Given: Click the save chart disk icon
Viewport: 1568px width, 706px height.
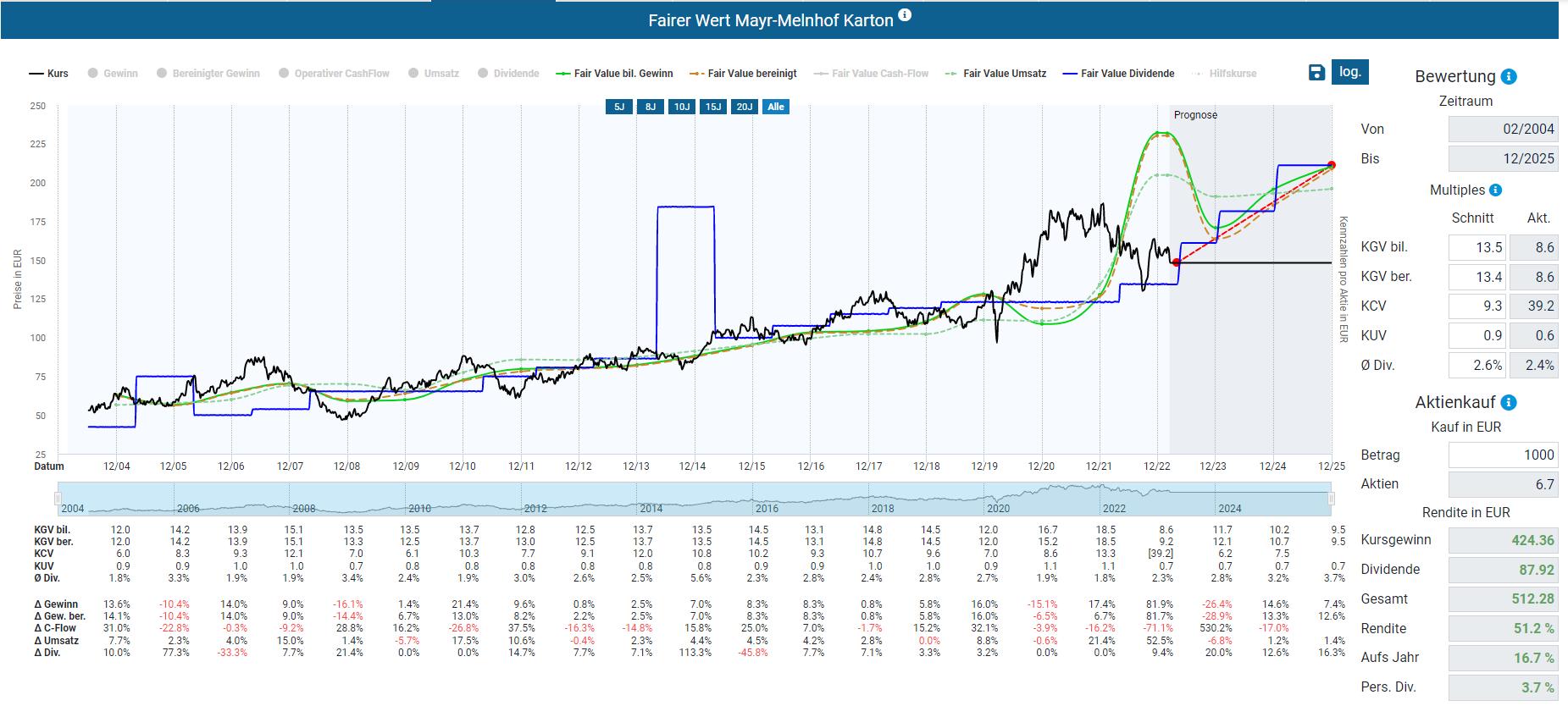Looking at the screenshot, I should (1316, 73).
